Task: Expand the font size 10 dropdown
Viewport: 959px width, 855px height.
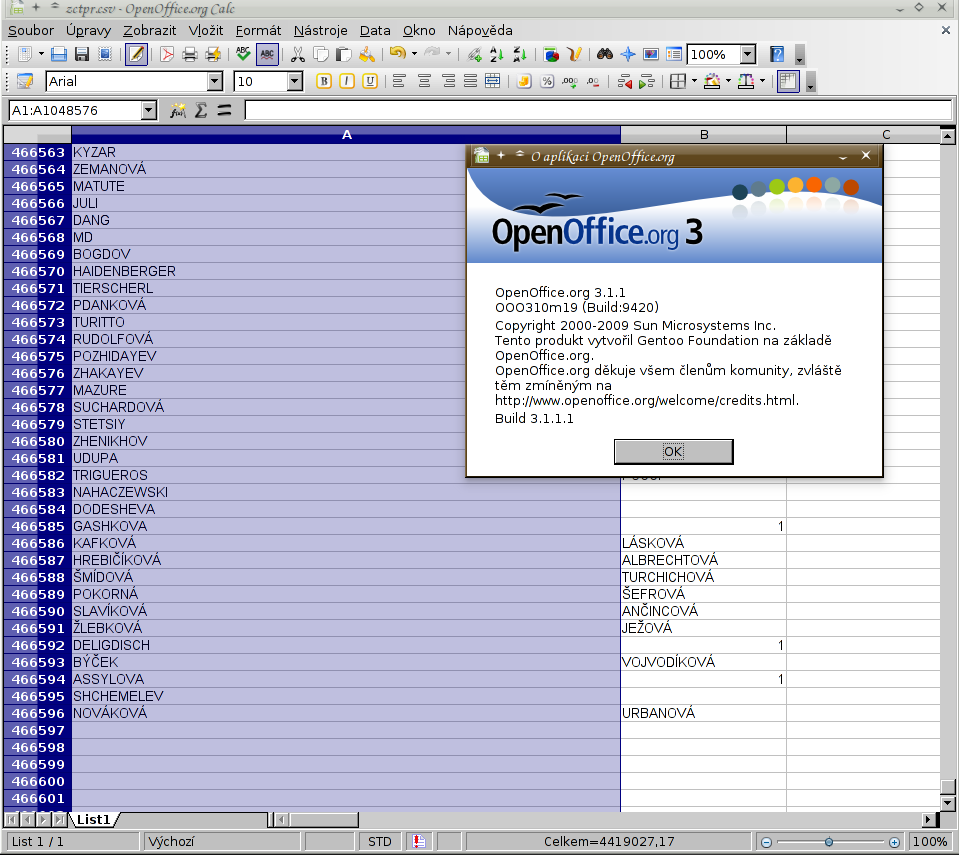Action: click(x=295, y=81)
